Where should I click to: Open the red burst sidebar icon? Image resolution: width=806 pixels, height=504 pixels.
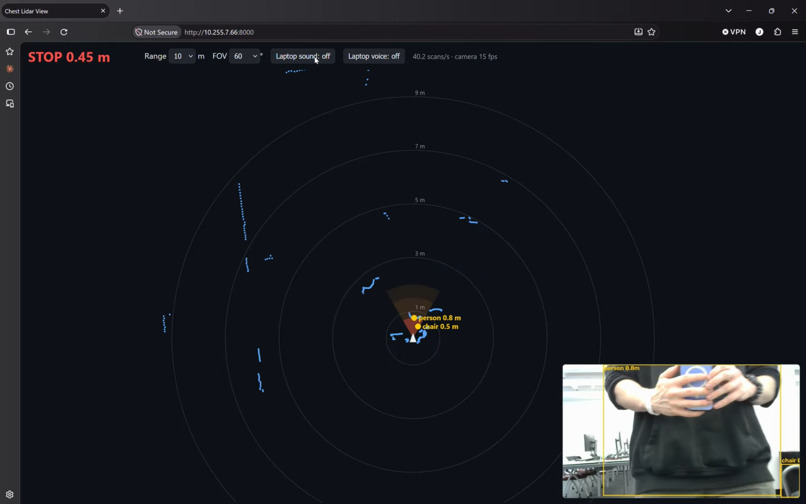(10, 68)
